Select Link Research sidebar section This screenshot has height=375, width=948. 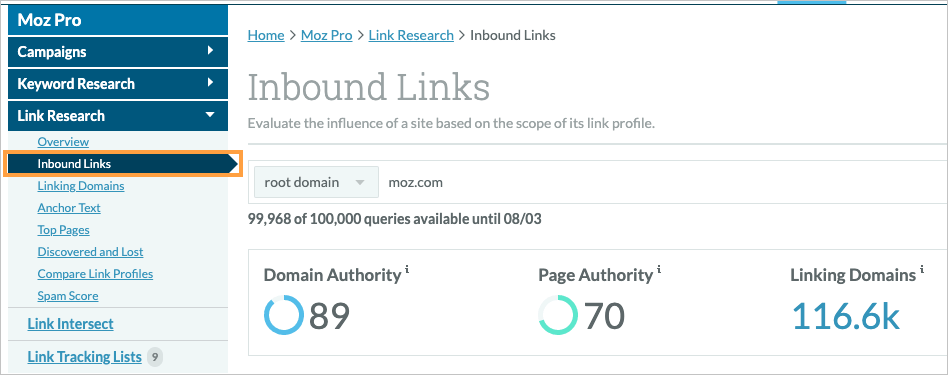118,116
